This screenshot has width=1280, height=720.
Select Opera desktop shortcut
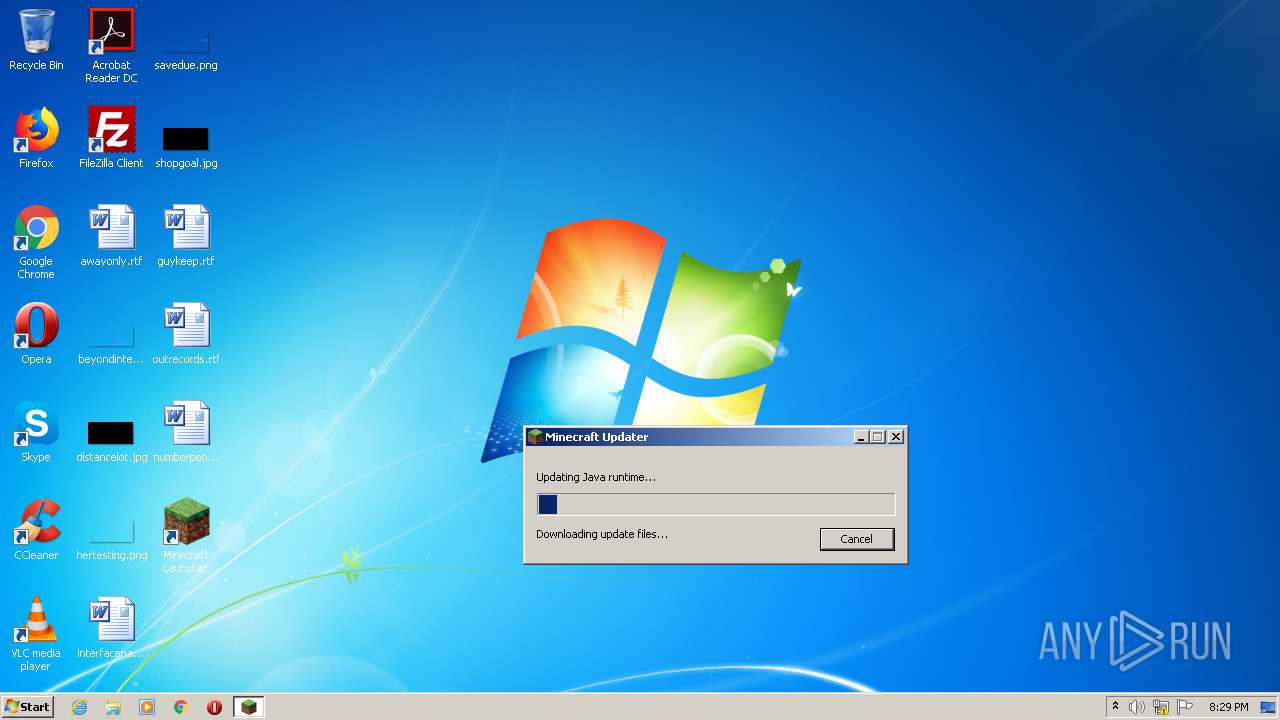pos(36,334)
